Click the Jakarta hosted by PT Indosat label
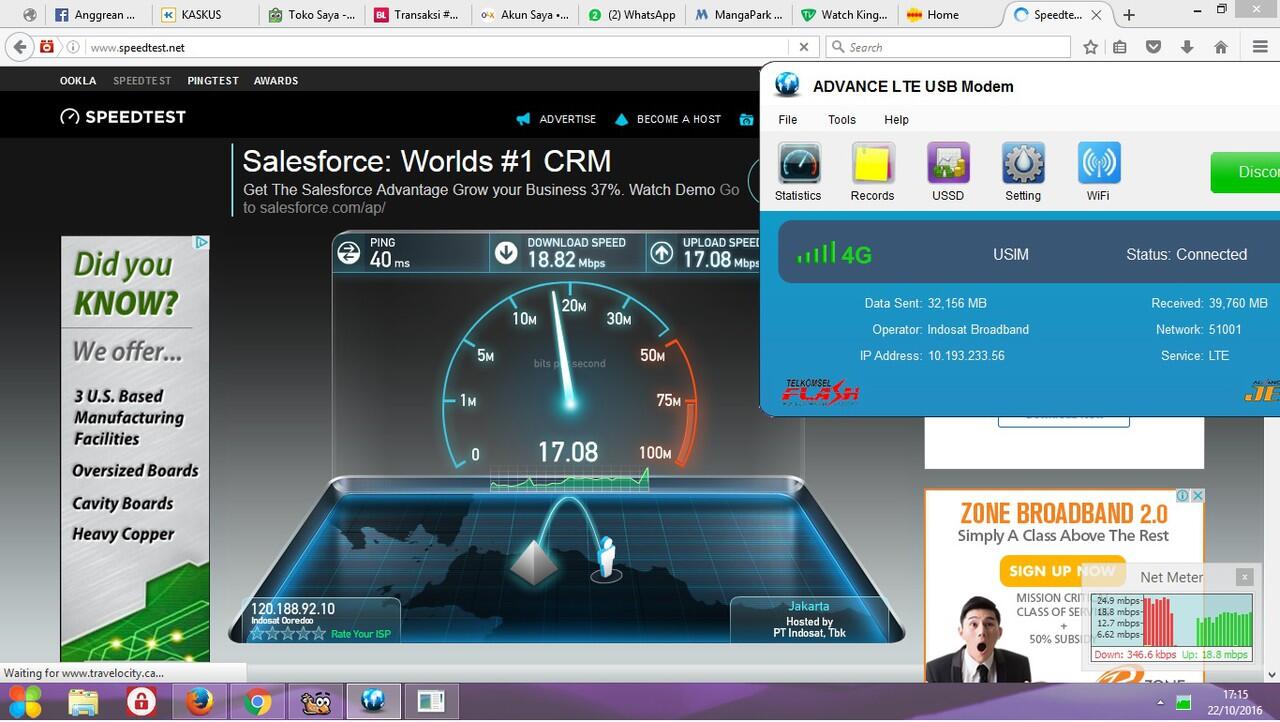Screen dimensions: 1280x722 (x=808, y=619)
